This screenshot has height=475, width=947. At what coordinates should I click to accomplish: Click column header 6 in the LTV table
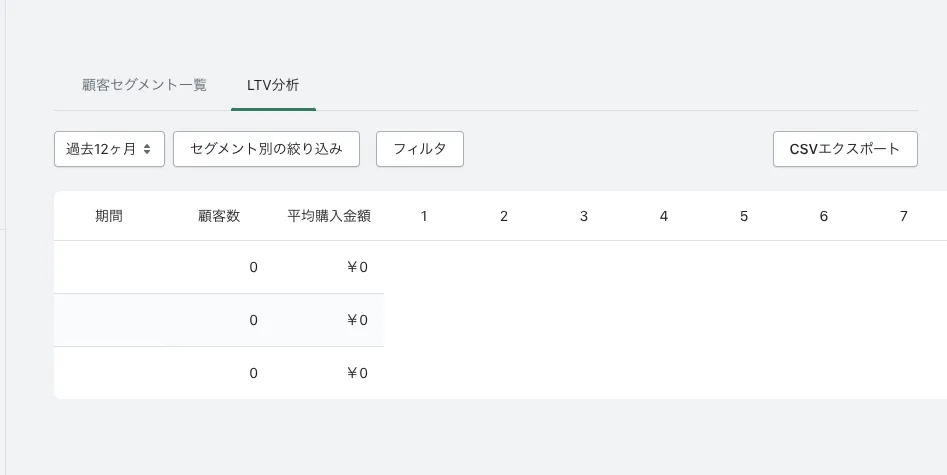click(824, 216)
